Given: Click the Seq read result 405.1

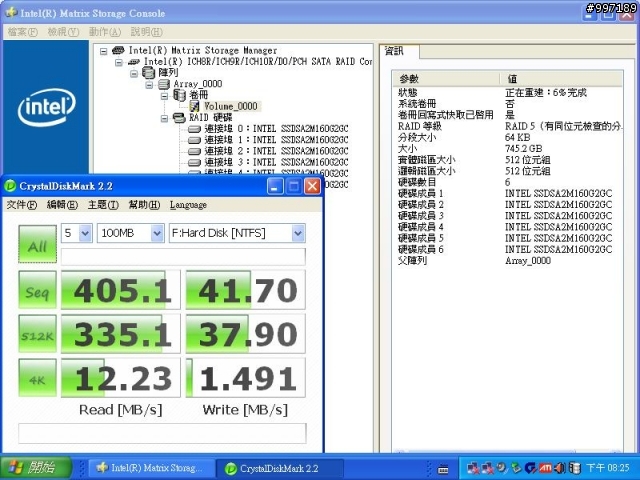Looking at the screenshot, I should [121, 290].
